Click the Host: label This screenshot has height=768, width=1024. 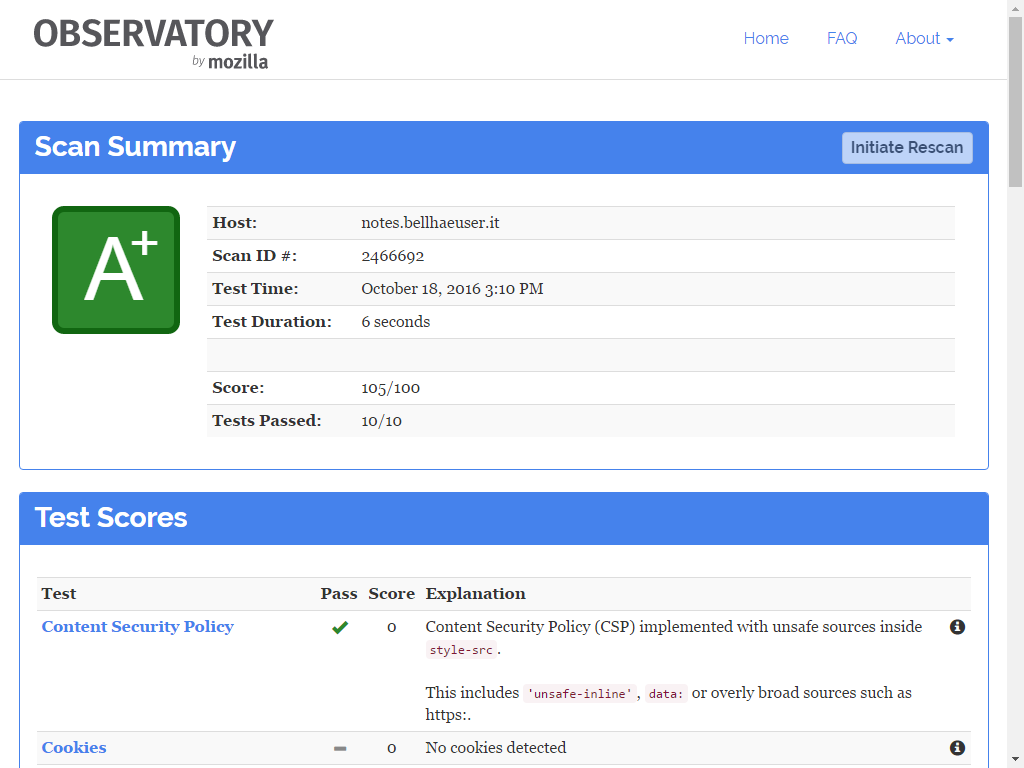tap(234, 223)
